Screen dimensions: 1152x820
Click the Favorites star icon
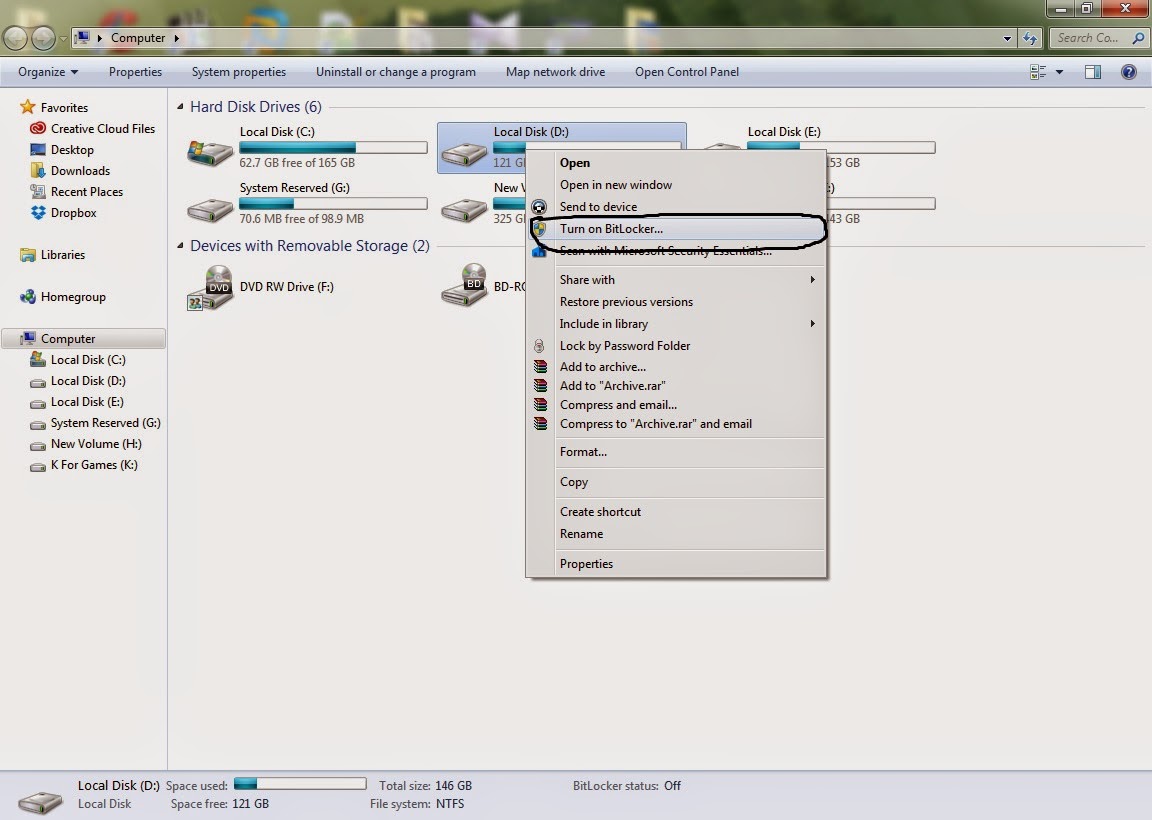pos(28,107)
